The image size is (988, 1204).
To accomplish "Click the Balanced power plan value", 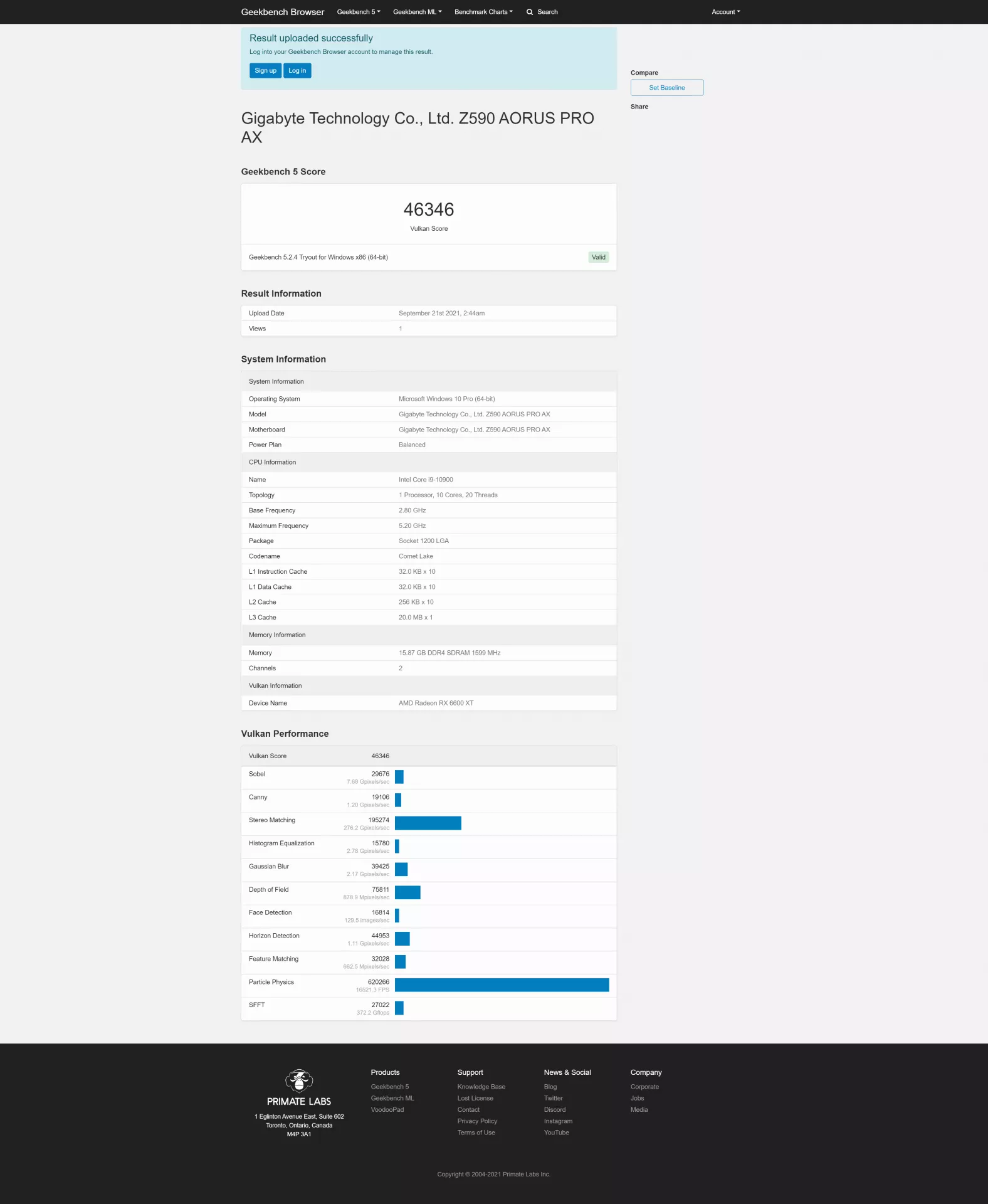I will (412, 445).
